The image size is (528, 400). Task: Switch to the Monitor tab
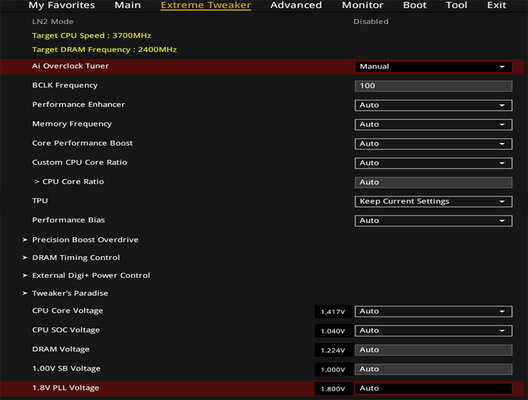(x=363, y=5)
